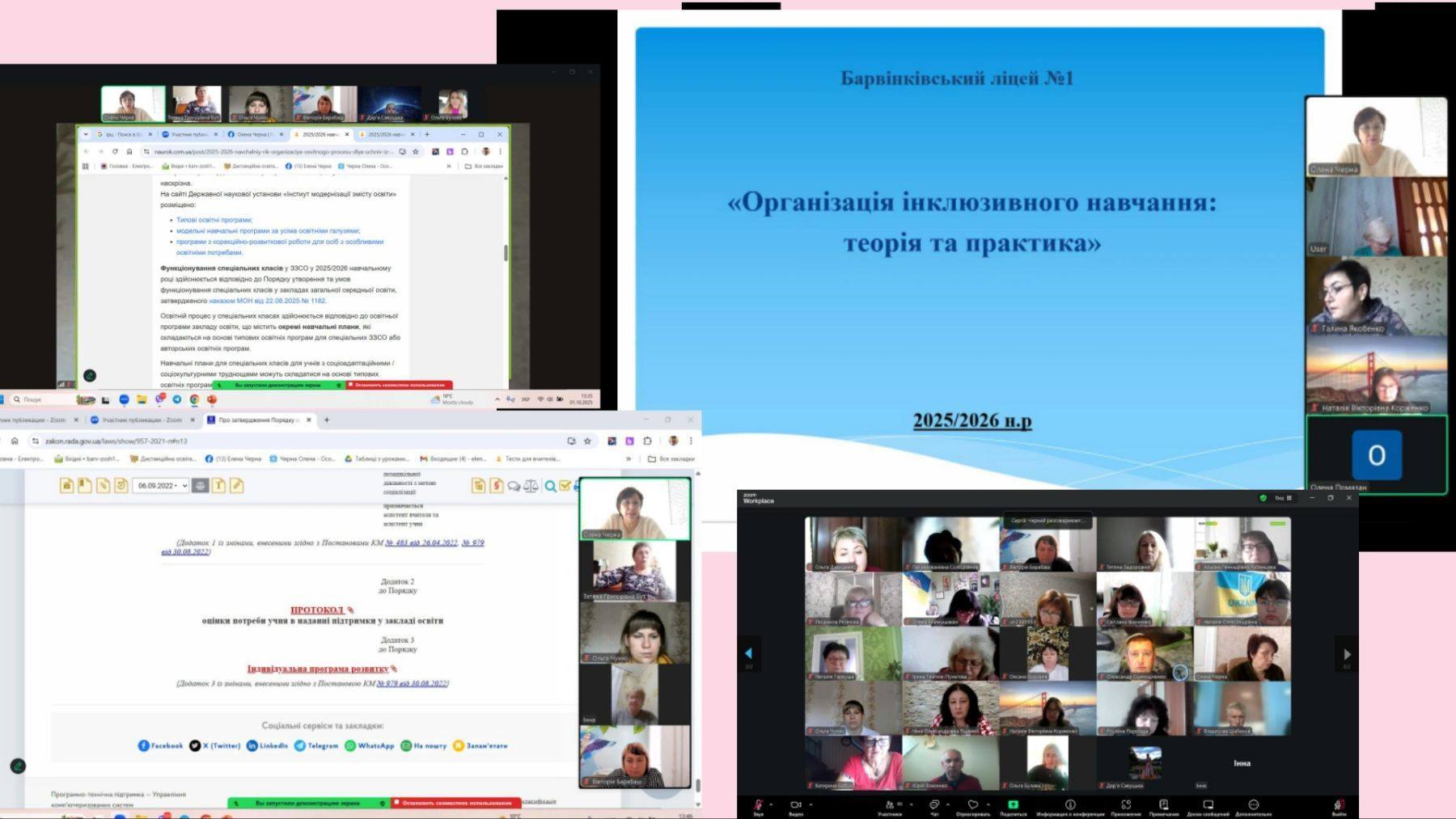Expand the 06.09.2022 edition date dropdown
Screen dimensions: 1456x819
coord(161,486)
